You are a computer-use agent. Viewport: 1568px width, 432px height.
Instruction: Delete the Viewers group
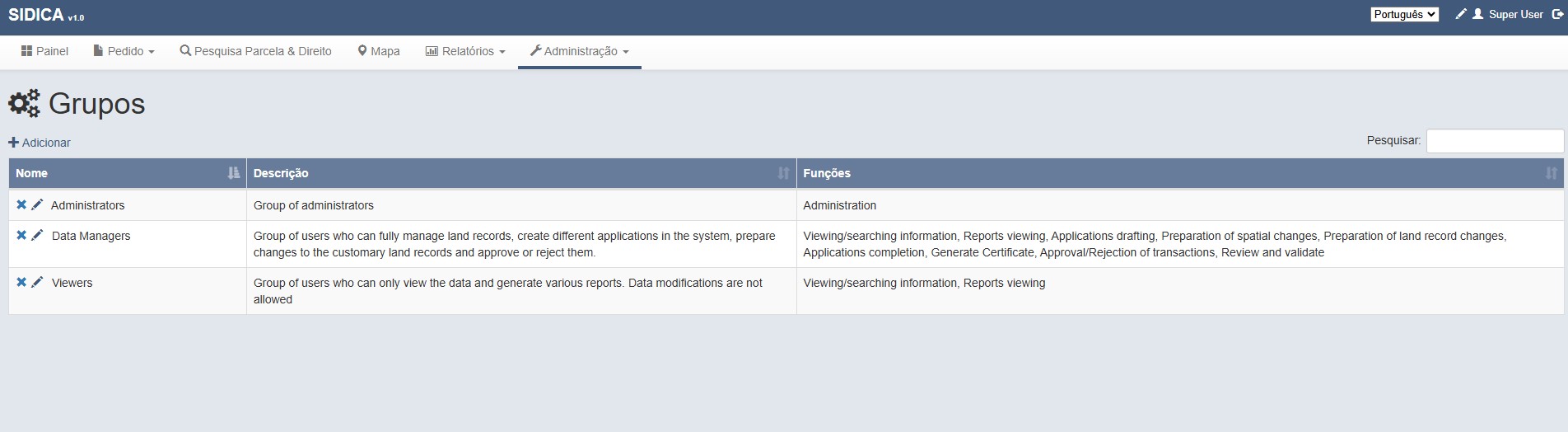coord(21,282)
